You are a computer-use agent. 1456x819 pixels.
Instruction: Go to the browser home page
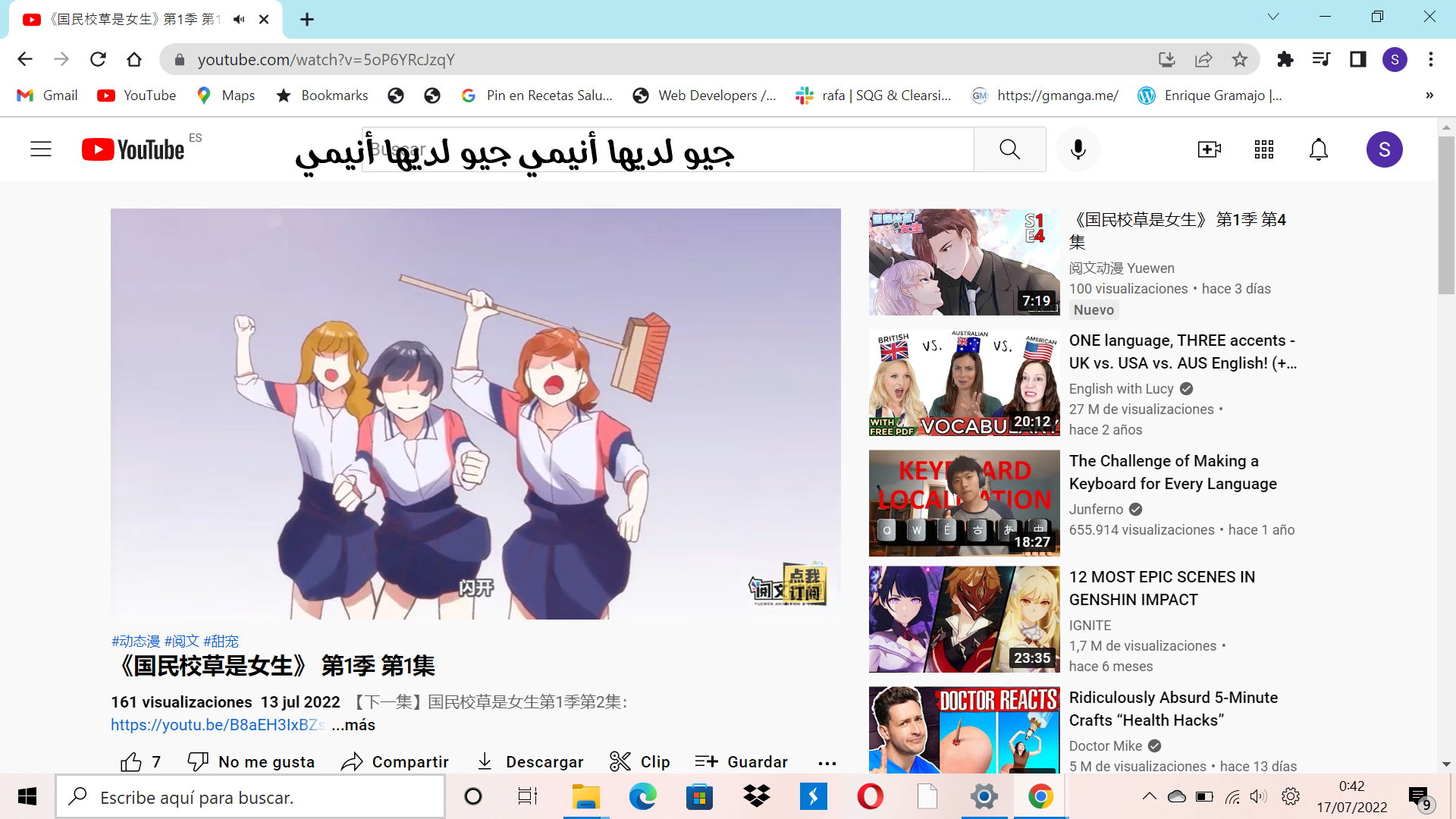pos(134,59)
